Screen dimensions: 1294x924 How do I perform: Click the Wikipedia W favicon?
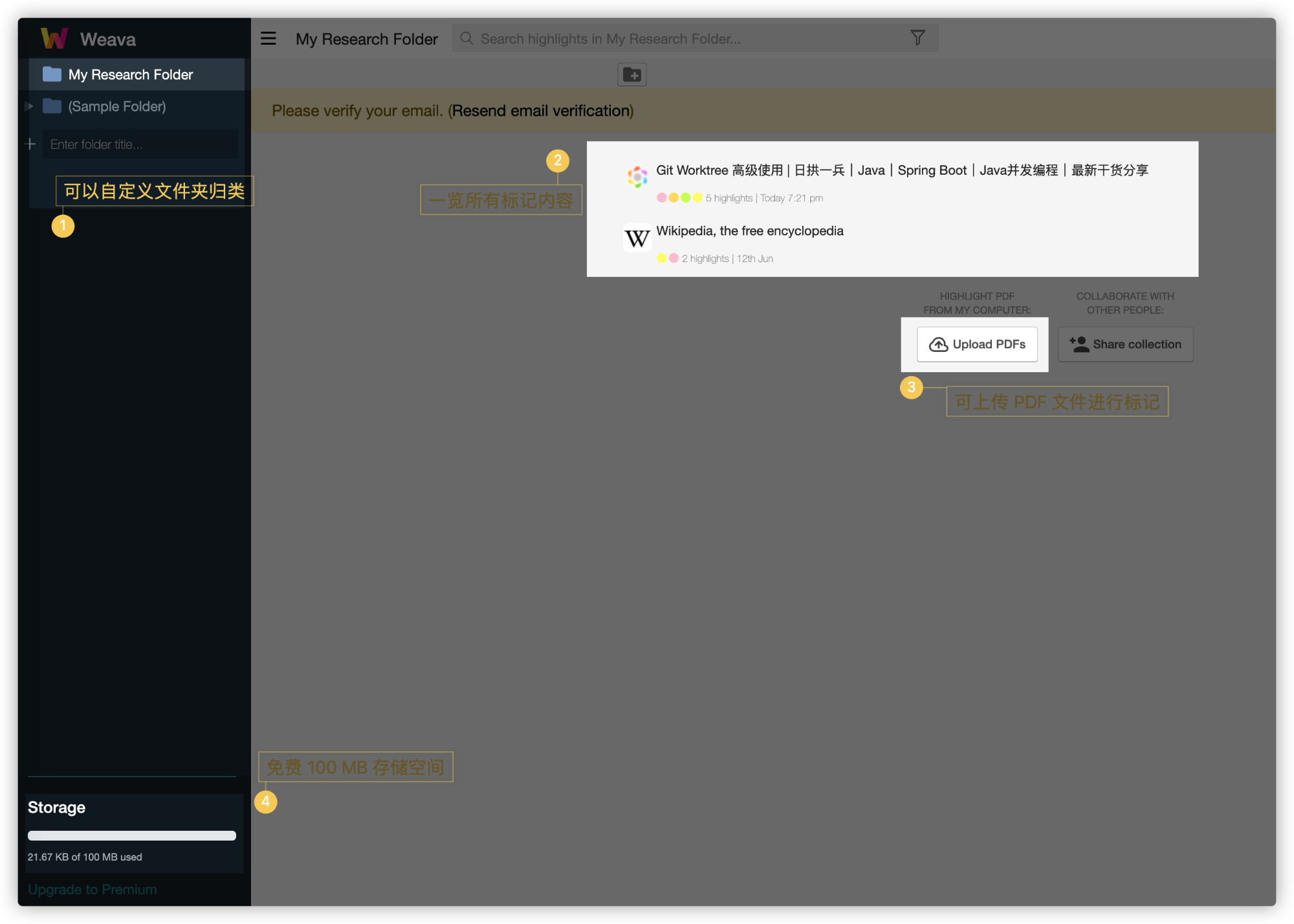click(x=637, y=238)
